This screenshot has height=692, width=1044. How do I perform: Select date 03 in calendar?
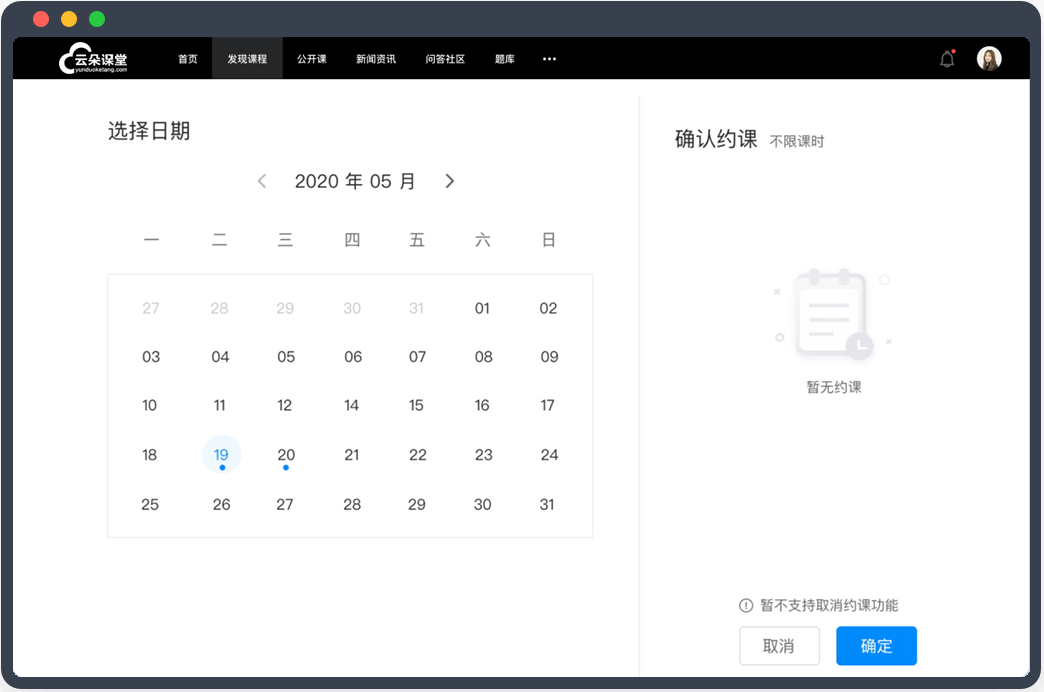(x=151, y=357)
